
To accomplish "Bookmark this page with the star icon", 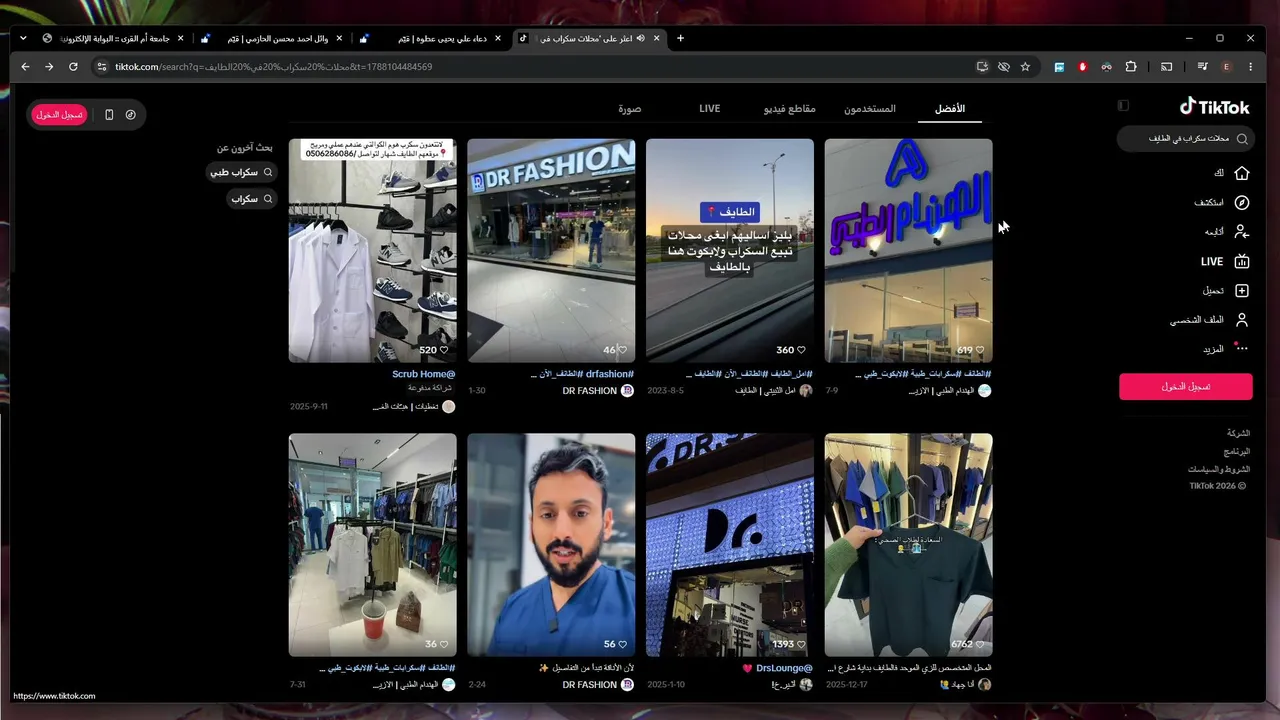I will pyautogui.click(x=1025, y=67).
